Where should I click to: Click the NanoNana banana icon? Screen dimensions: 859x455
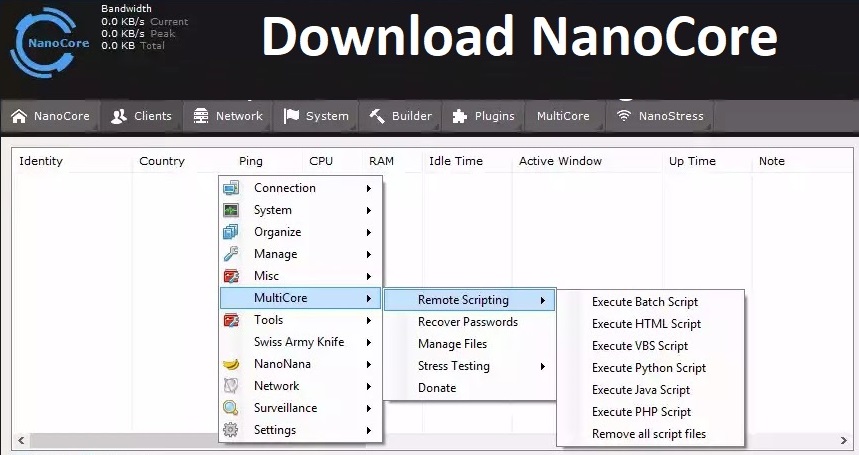[231, 364]
